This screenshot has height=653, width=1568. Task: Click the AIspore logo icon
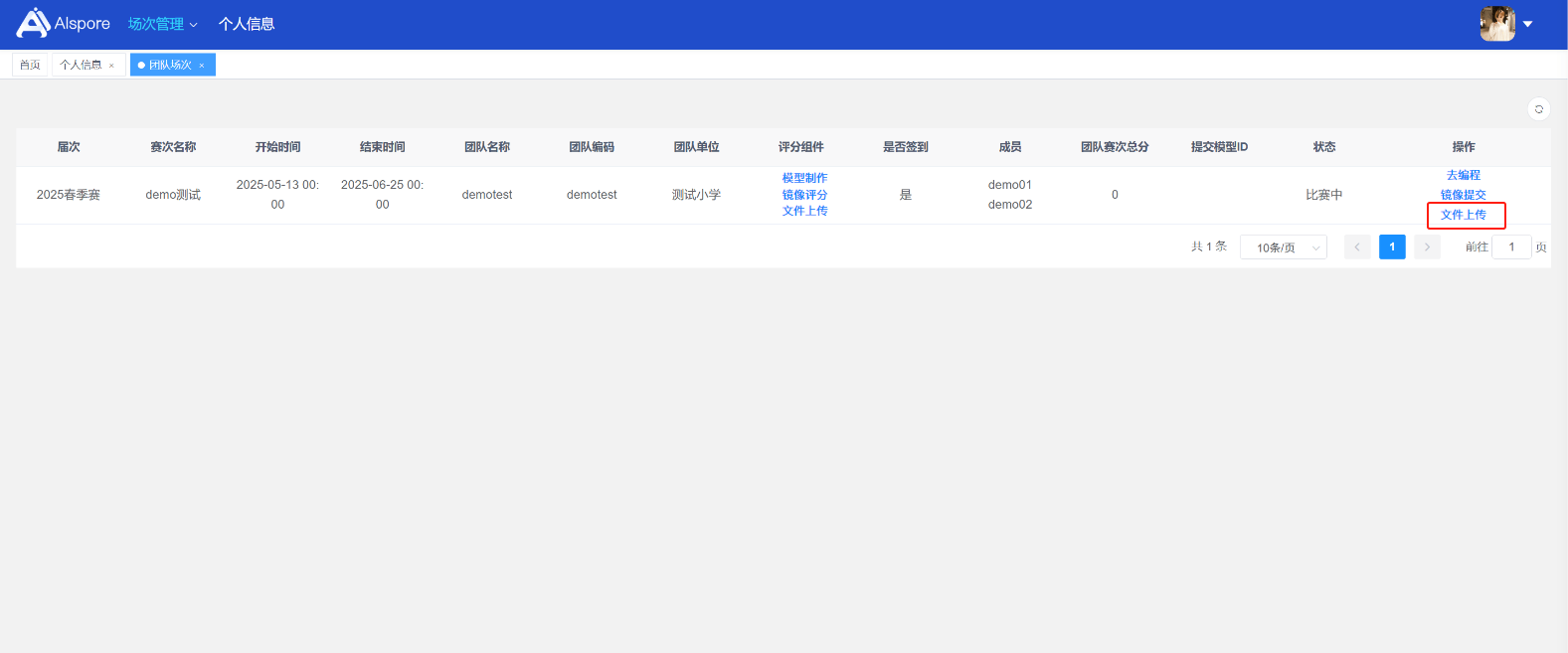[x=33, y=23]
